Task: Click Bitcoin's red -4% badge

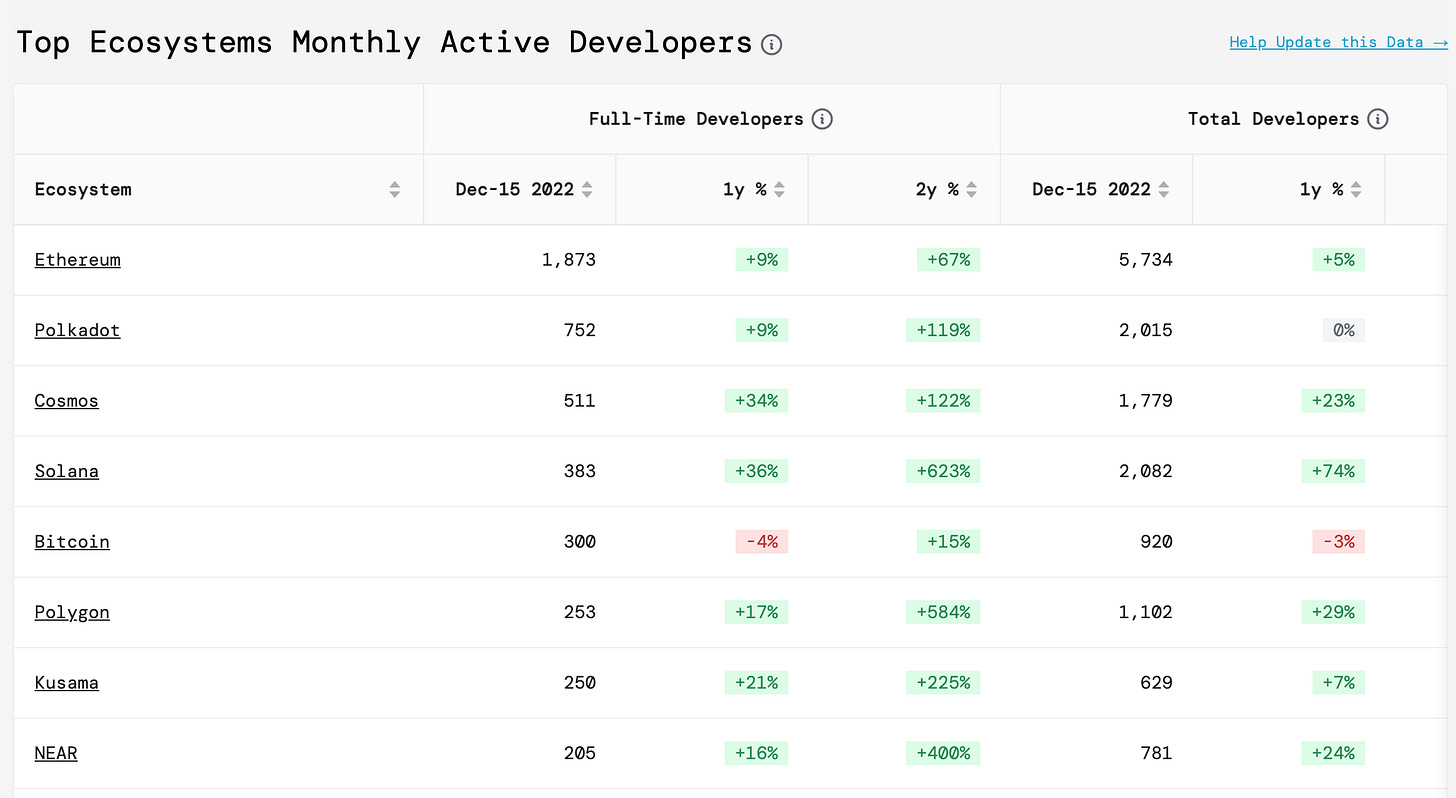Action: [x=762, y=542]
